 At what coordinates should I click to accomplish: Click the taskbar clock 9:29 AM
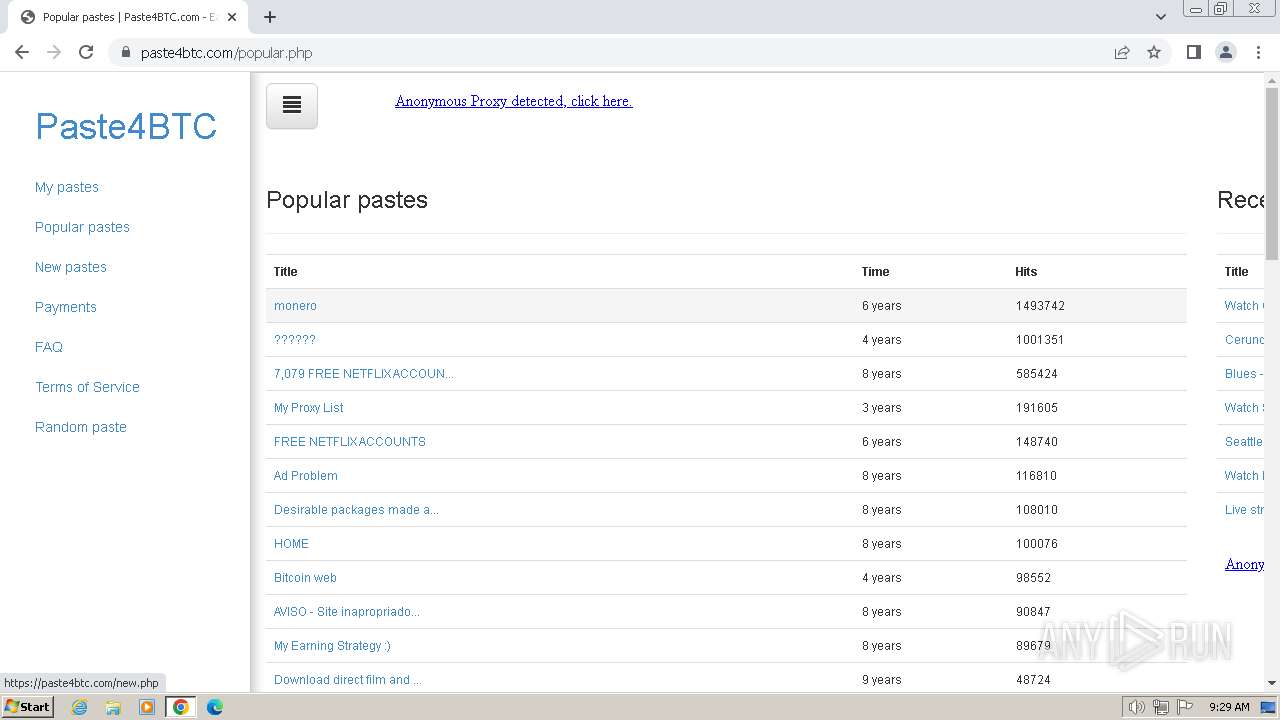[1229, 707]
